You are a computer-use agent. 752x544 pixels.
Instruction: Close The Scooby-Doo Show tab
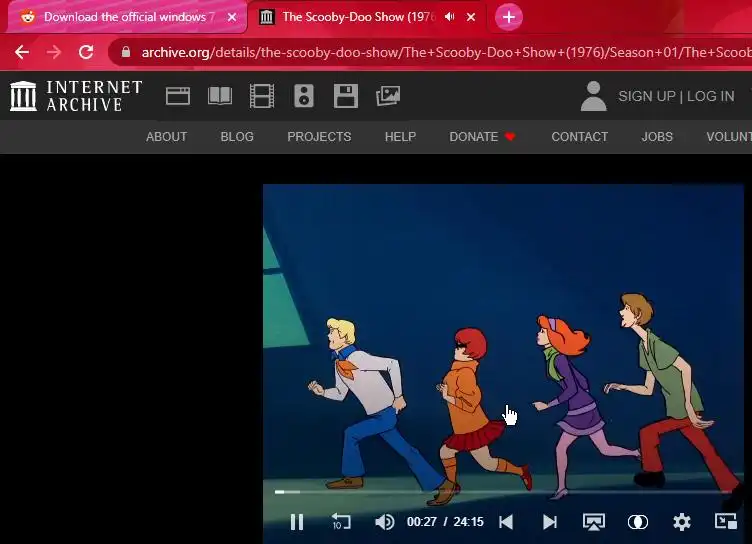[x=471, y=17]
